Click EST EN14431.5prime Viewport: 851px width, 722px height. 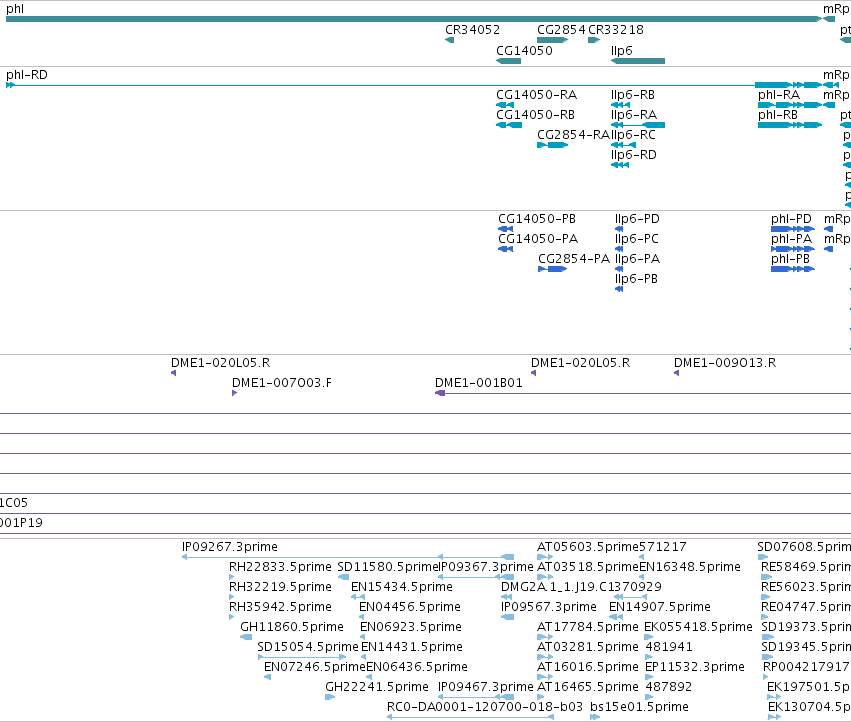[x=412, y=647]
